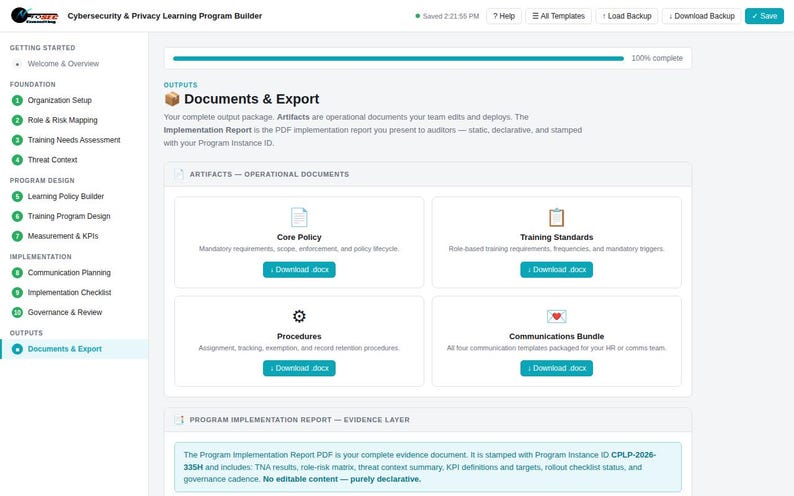794x496 pixels.
Task: Click the step 3 badge beside Training Needs Assessment
Action: [x=17, y=140]
